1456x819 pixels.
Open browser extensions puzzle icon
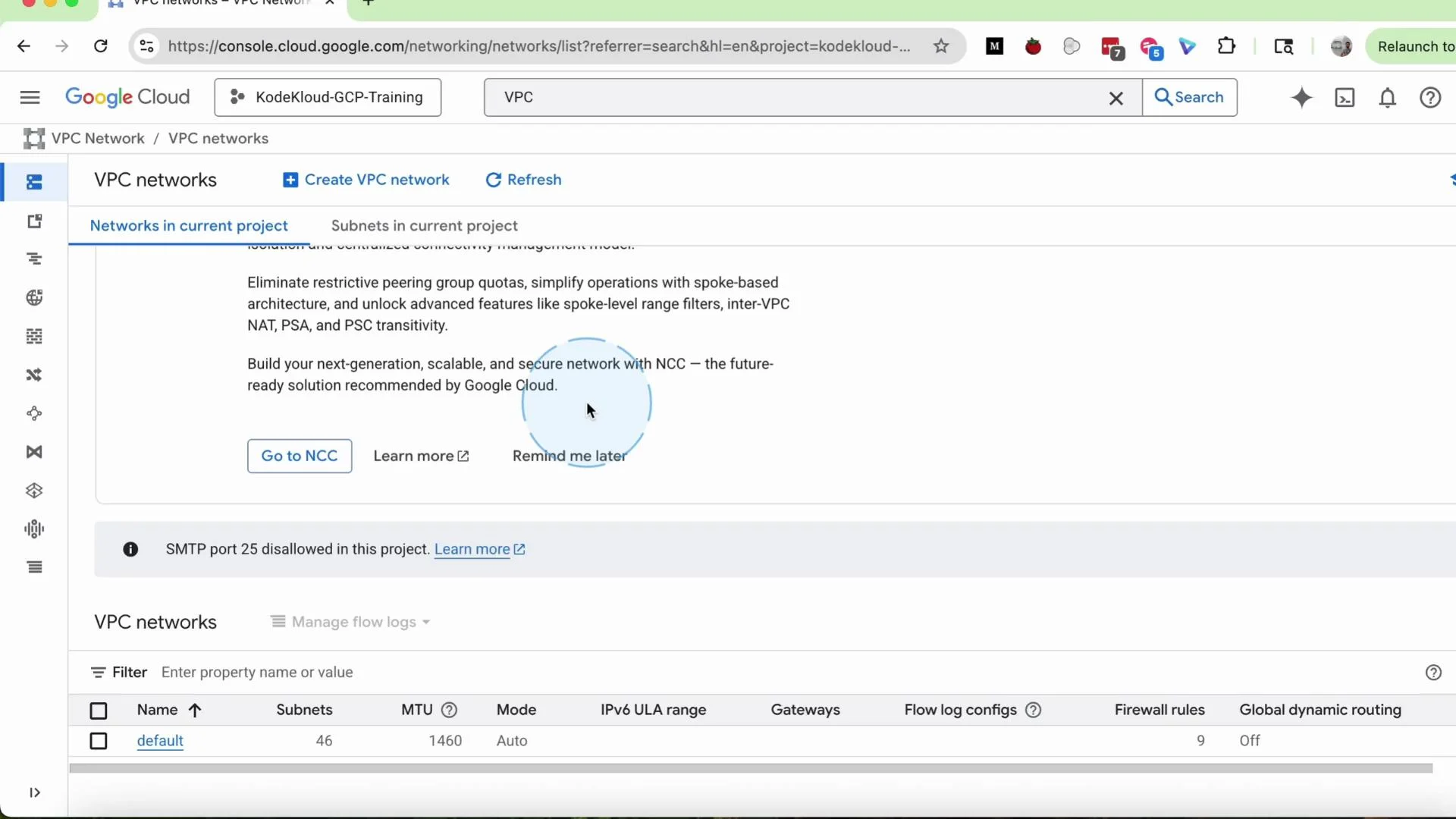(x=1226, y=46)
